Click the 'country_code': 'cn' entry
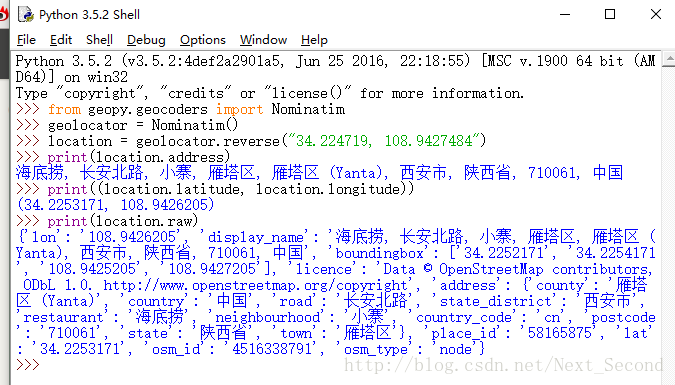The width and height of the screenshot is (675, 385). coord(490,317)
